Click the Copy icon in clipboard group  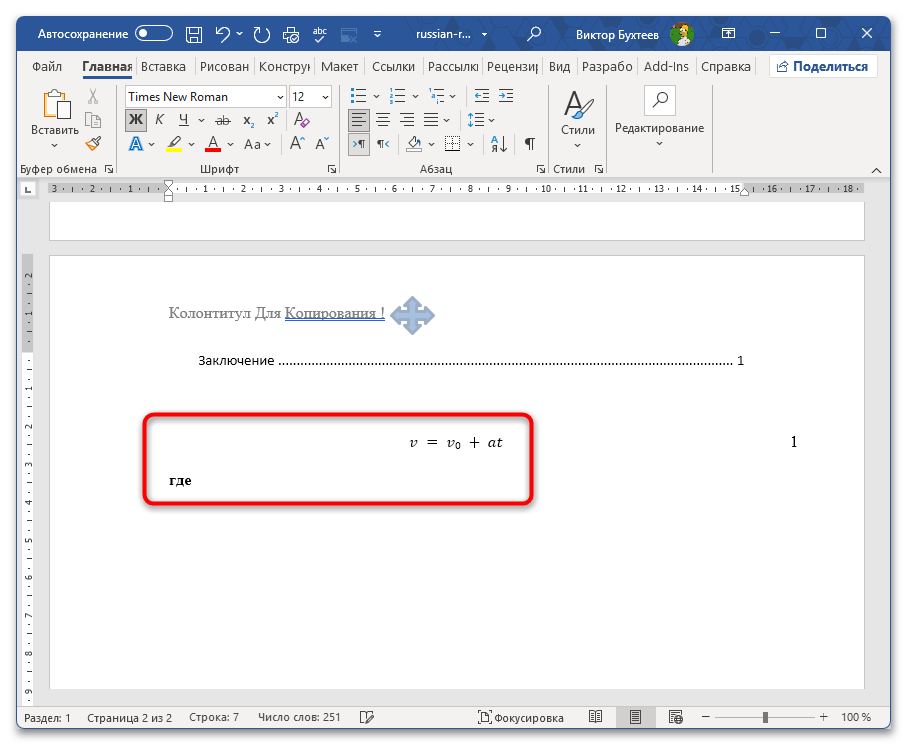(x=93, y=120)
